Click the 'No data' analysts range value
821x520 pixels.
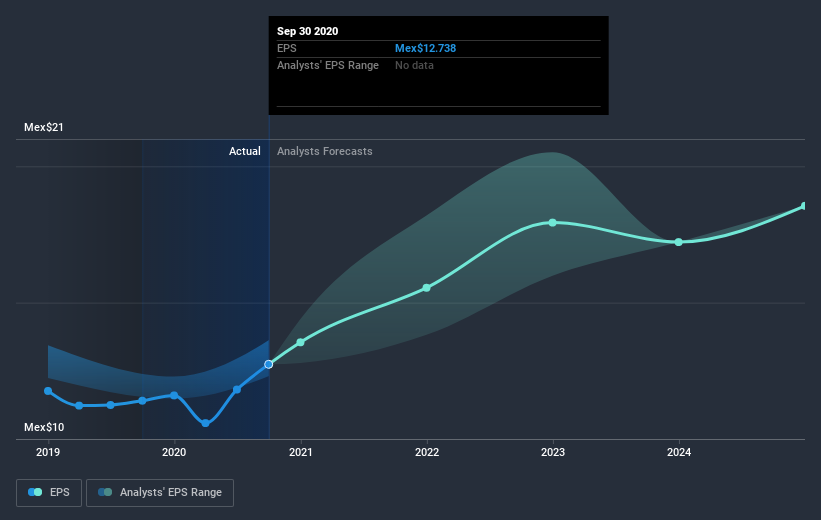[414, 65]
